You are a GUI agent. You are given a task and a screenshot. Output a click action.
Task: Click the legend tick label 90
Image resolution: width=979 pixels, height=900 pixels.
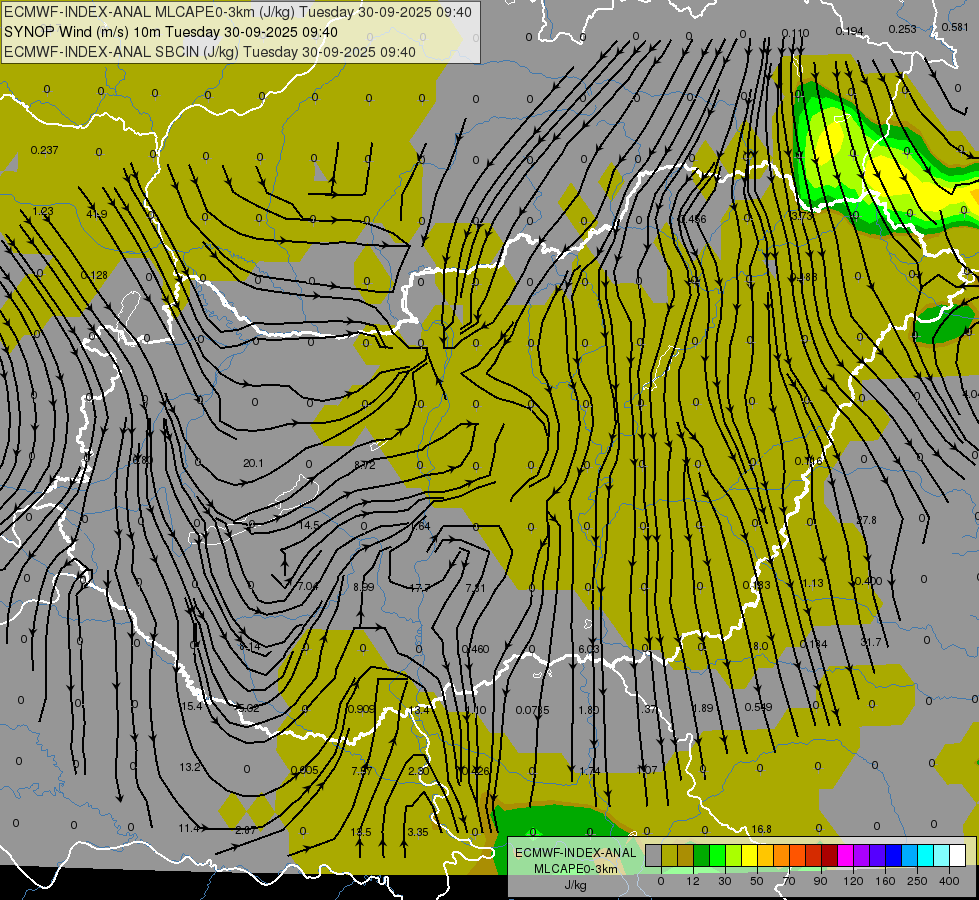[x=820, y=881]
